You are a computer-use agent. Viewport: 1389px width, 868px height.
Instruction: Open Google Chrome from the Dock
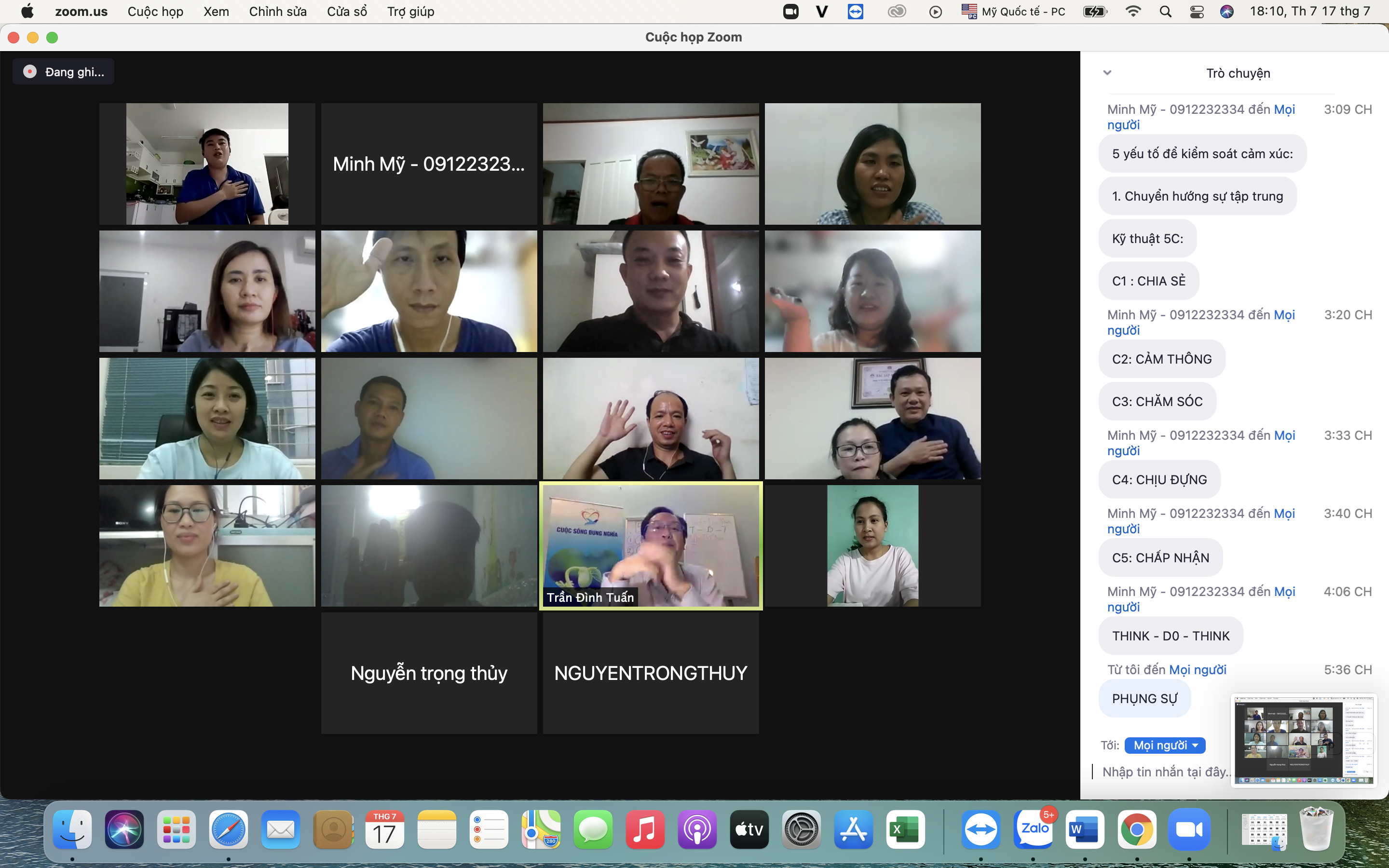click(1137, 829)
